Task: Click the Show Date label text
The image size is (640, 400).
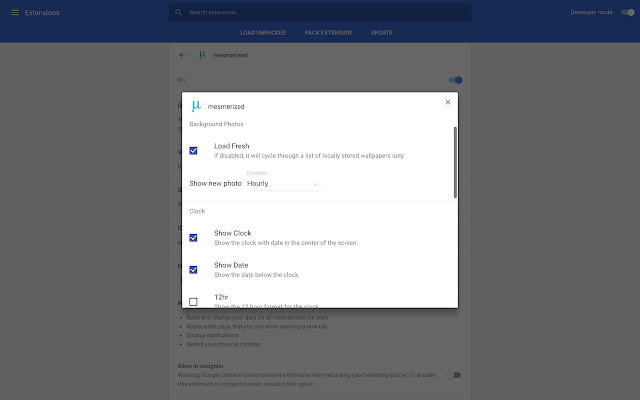Action: [x=231, y=265]
